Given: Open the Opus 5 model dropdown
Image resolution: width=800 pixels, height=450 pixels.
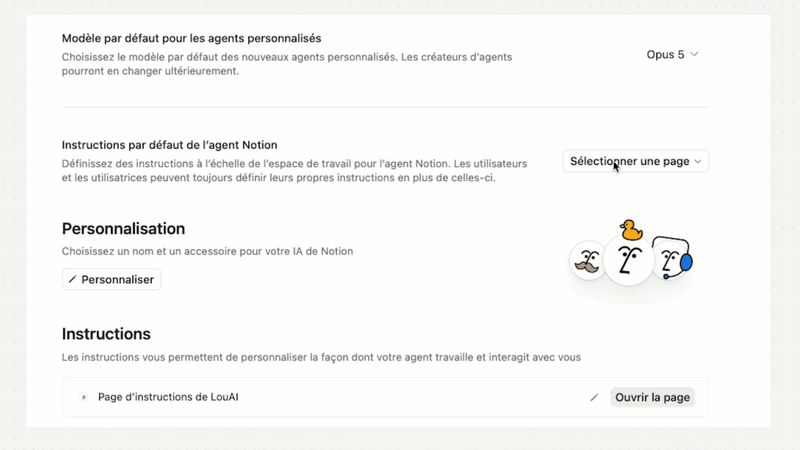Looking at the screenshot, I should pyautogui.click(x=672, y=55).
